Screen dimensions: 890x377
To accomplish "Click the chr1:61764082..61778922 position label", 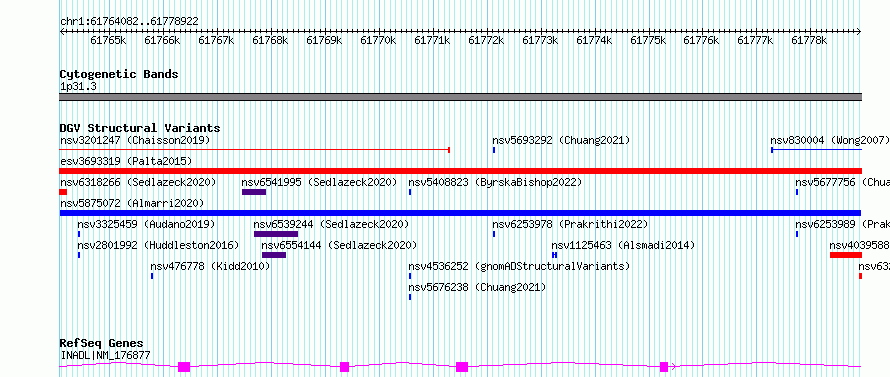I will point(129,21).
